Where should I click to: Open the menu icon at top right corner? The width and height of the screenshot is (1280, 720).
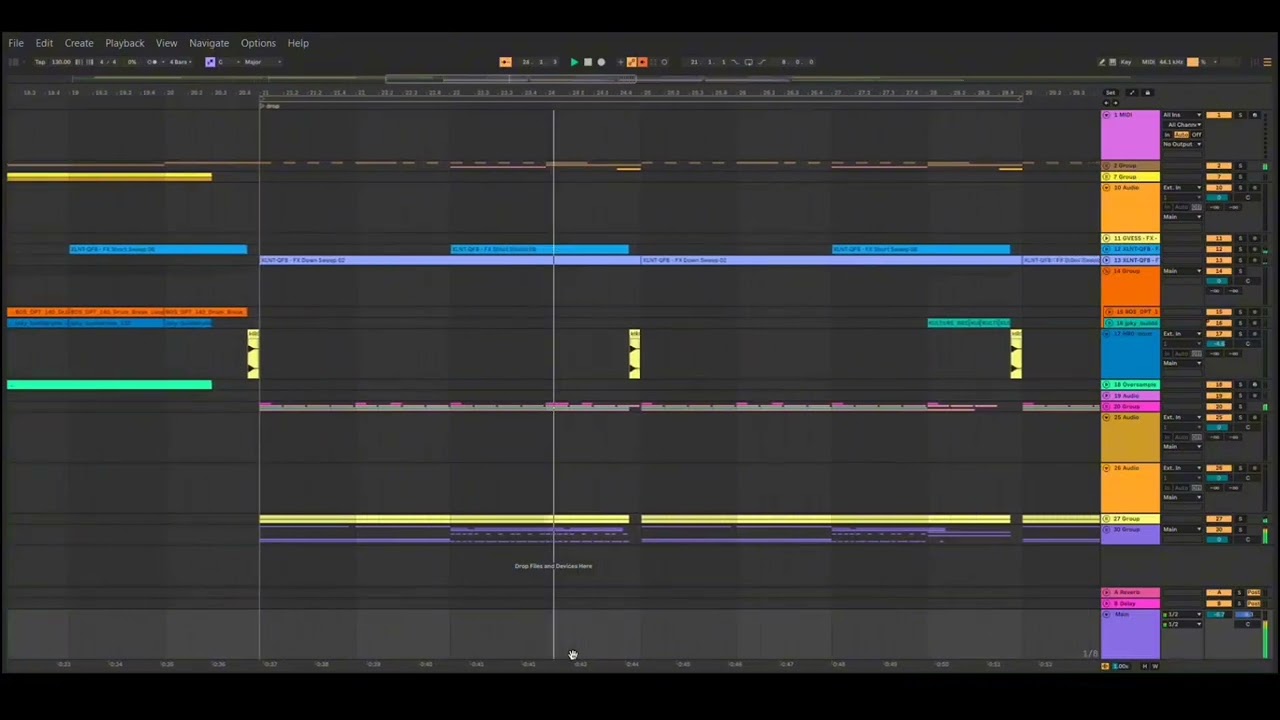[x=1267, y=62]
